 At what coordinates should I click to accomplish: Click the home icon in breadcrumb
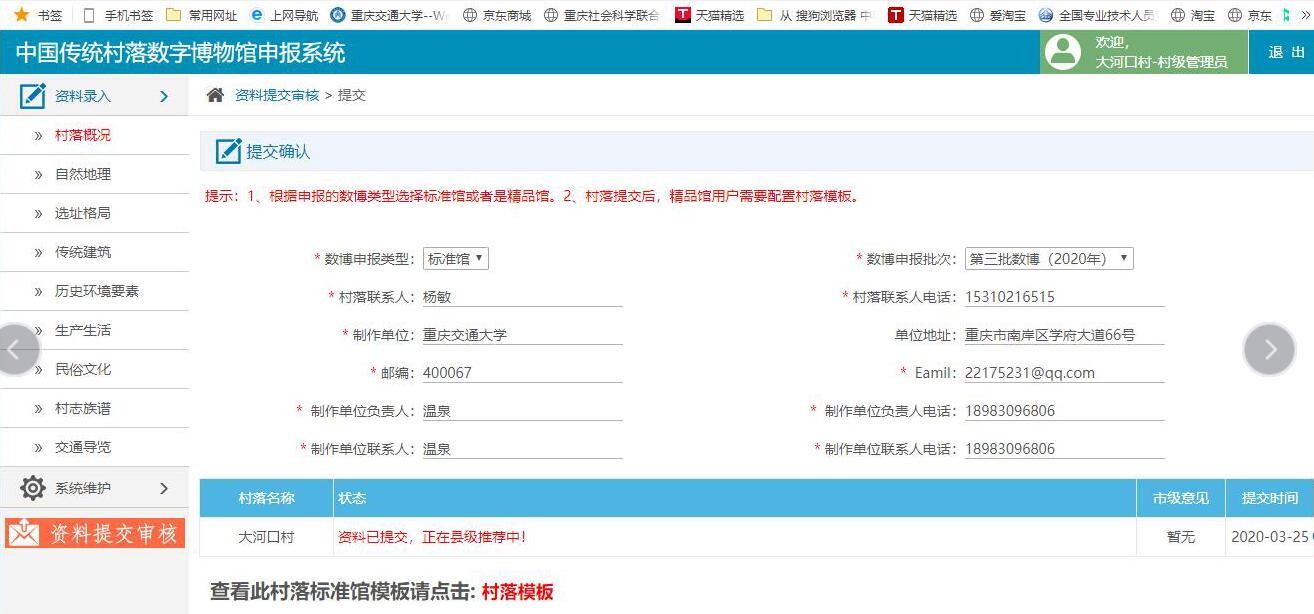215,95
